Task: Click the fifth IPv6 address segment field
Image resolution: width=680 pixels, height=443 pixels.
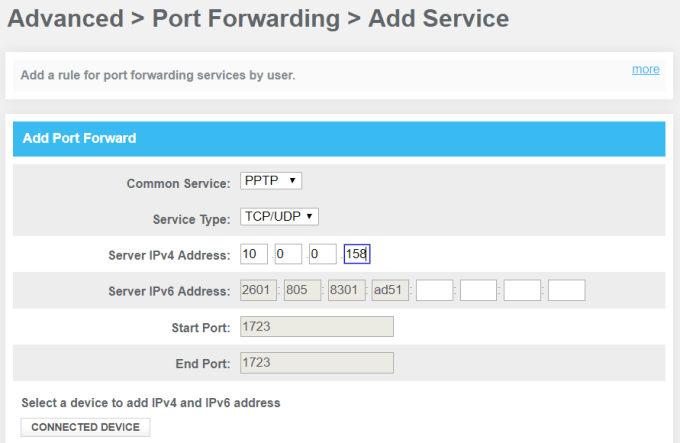Action: [x=434, y=291]
